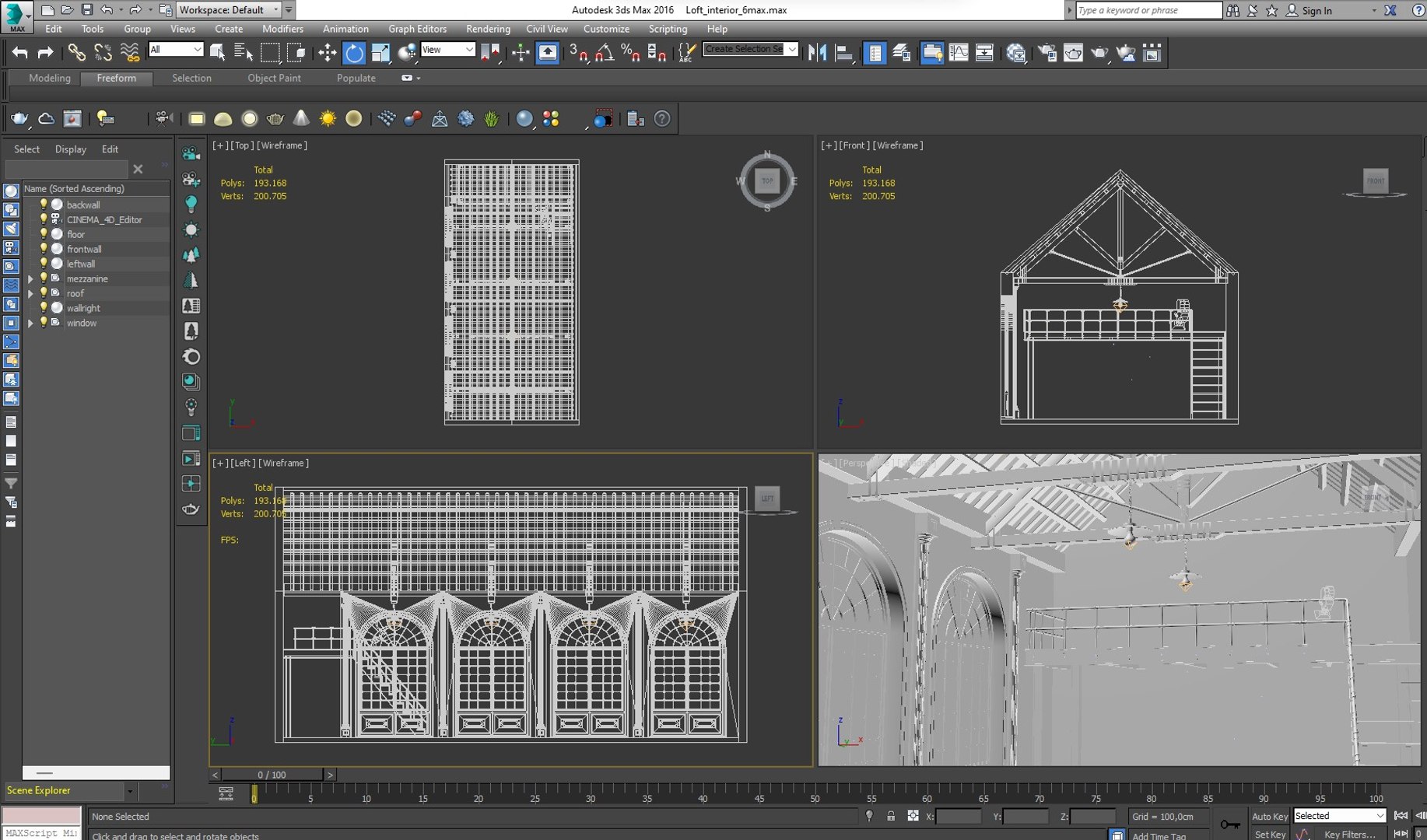Viewport: 1427px width, 840px height.
Task: Click Key Filters button
Action: 1350,834
